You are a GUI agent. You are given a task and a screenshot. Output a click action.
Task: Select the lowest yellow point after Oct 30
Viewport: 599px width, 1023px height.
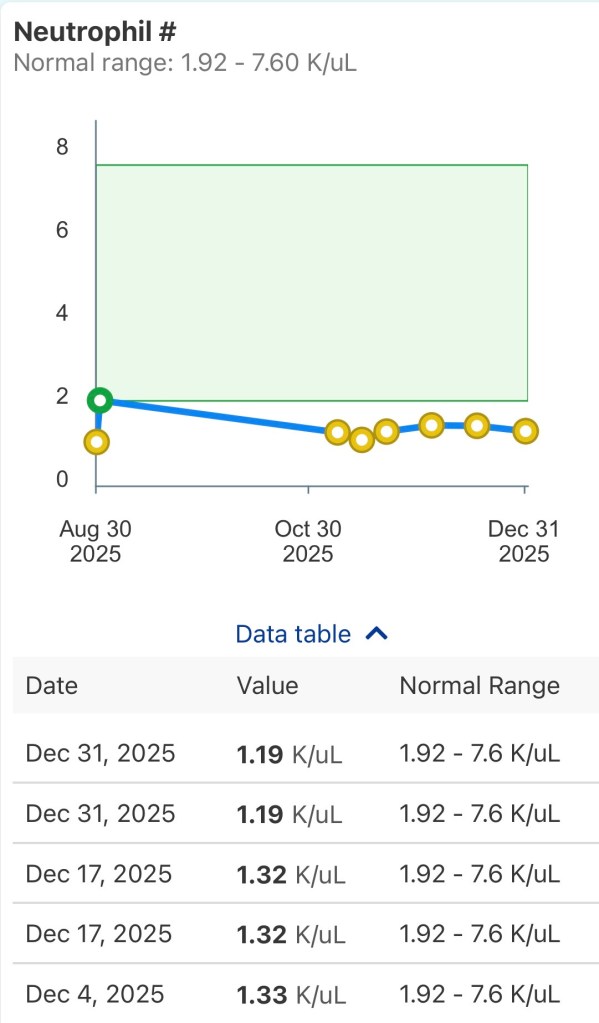coord(361,440)
